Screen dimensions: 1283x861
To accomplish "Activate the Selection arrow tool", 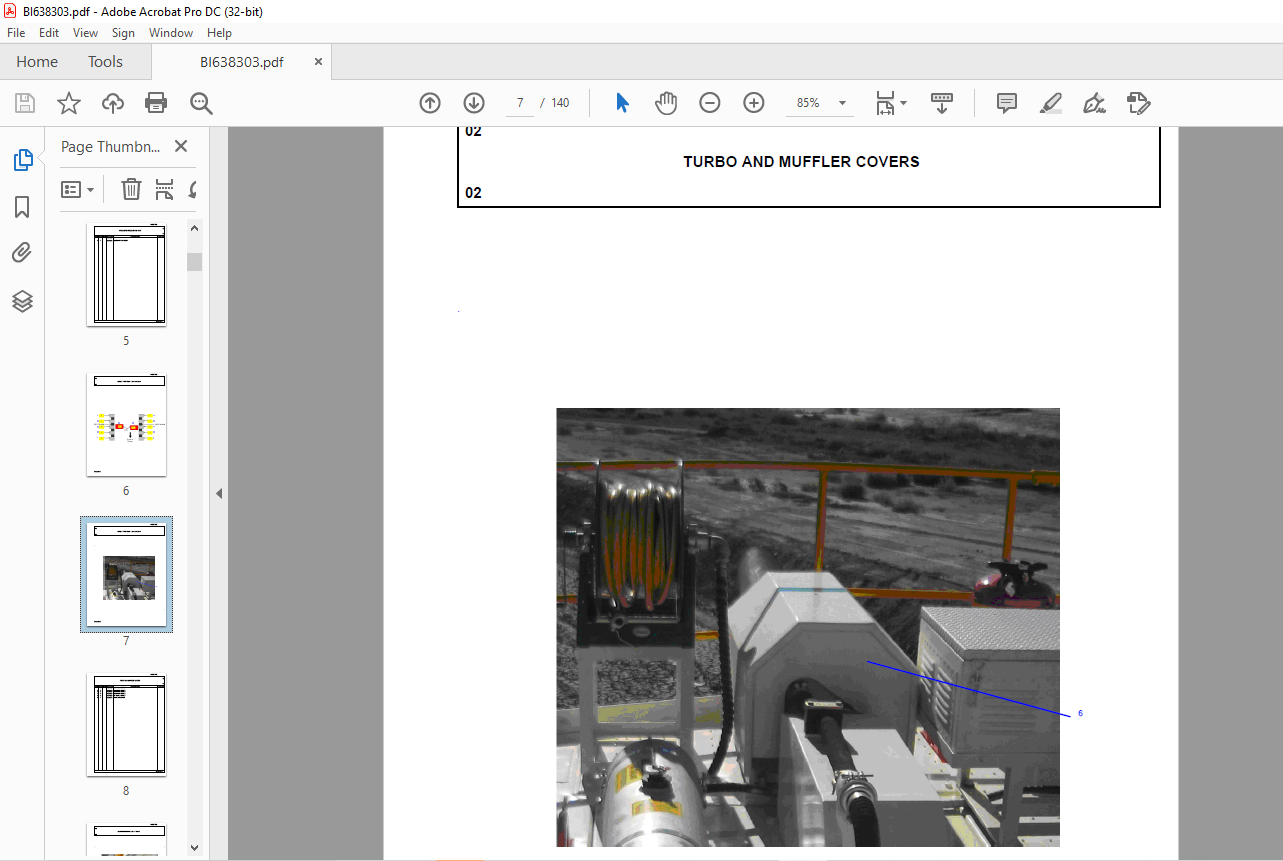I will [x=622, y=103].
